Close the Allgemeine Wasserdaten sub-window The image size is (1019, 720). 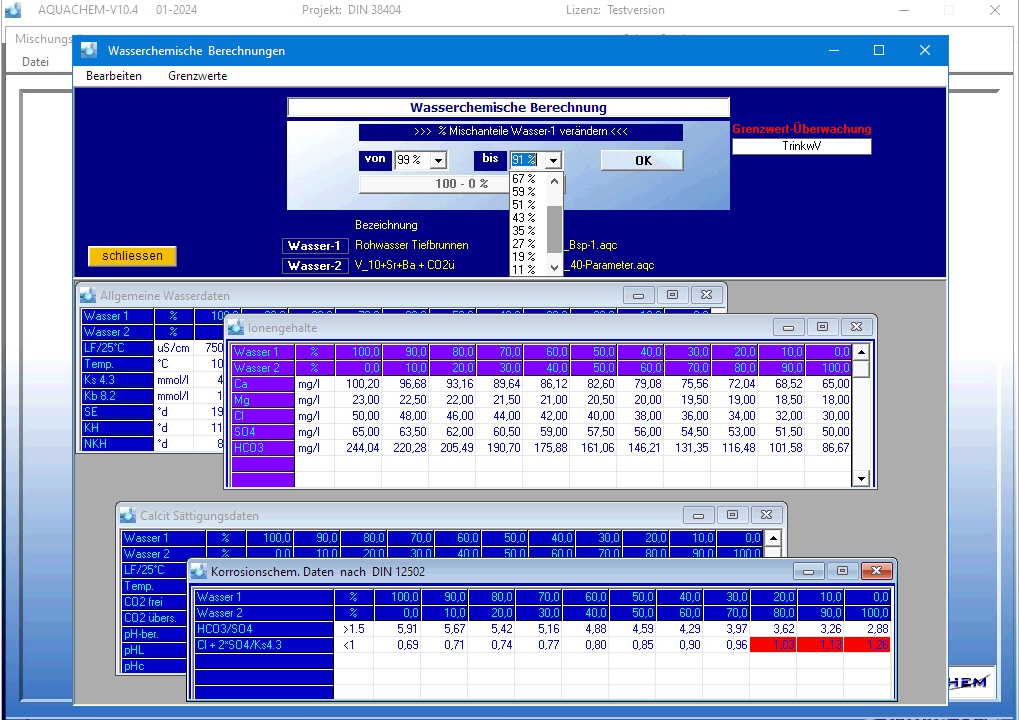(x=706, y=295)
